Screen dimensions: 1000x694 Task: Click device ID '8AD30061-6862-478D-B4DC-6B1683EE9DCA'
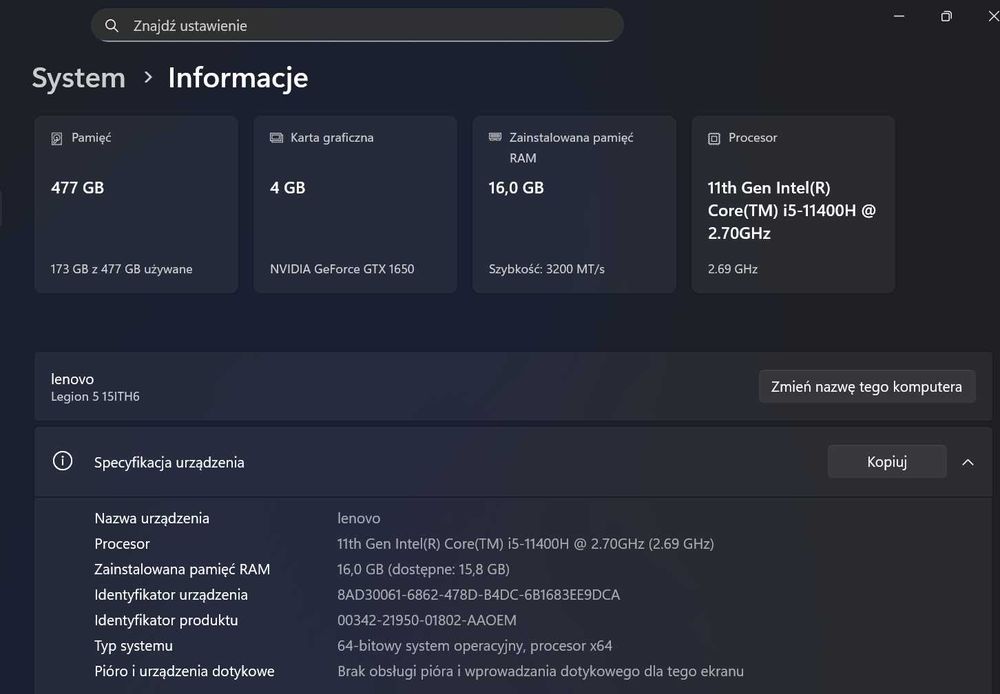coord(478,595)
